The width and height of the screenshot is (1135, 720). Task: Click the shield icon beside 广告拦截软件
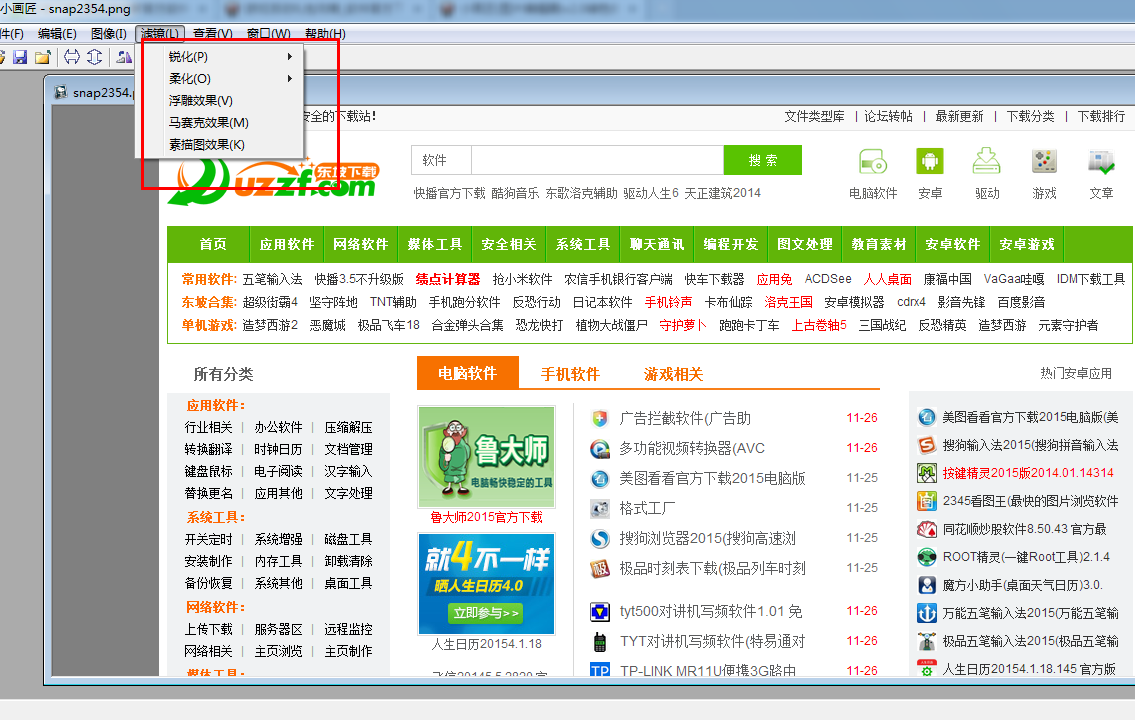pyautogui.click(x=599, y=418)
